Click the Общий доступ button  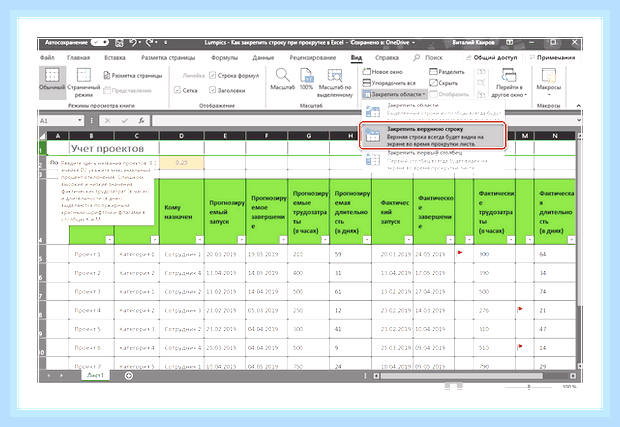pyautogui.click(x=492, y=58)
